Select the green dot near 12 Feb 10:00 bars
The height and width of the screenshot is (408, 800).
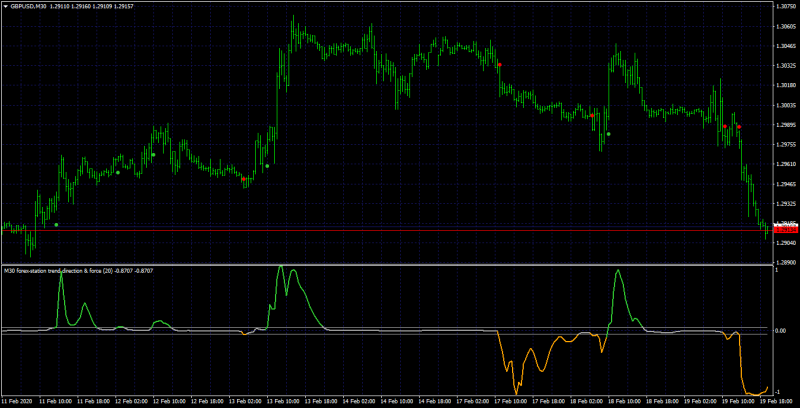tap(153, 155)
